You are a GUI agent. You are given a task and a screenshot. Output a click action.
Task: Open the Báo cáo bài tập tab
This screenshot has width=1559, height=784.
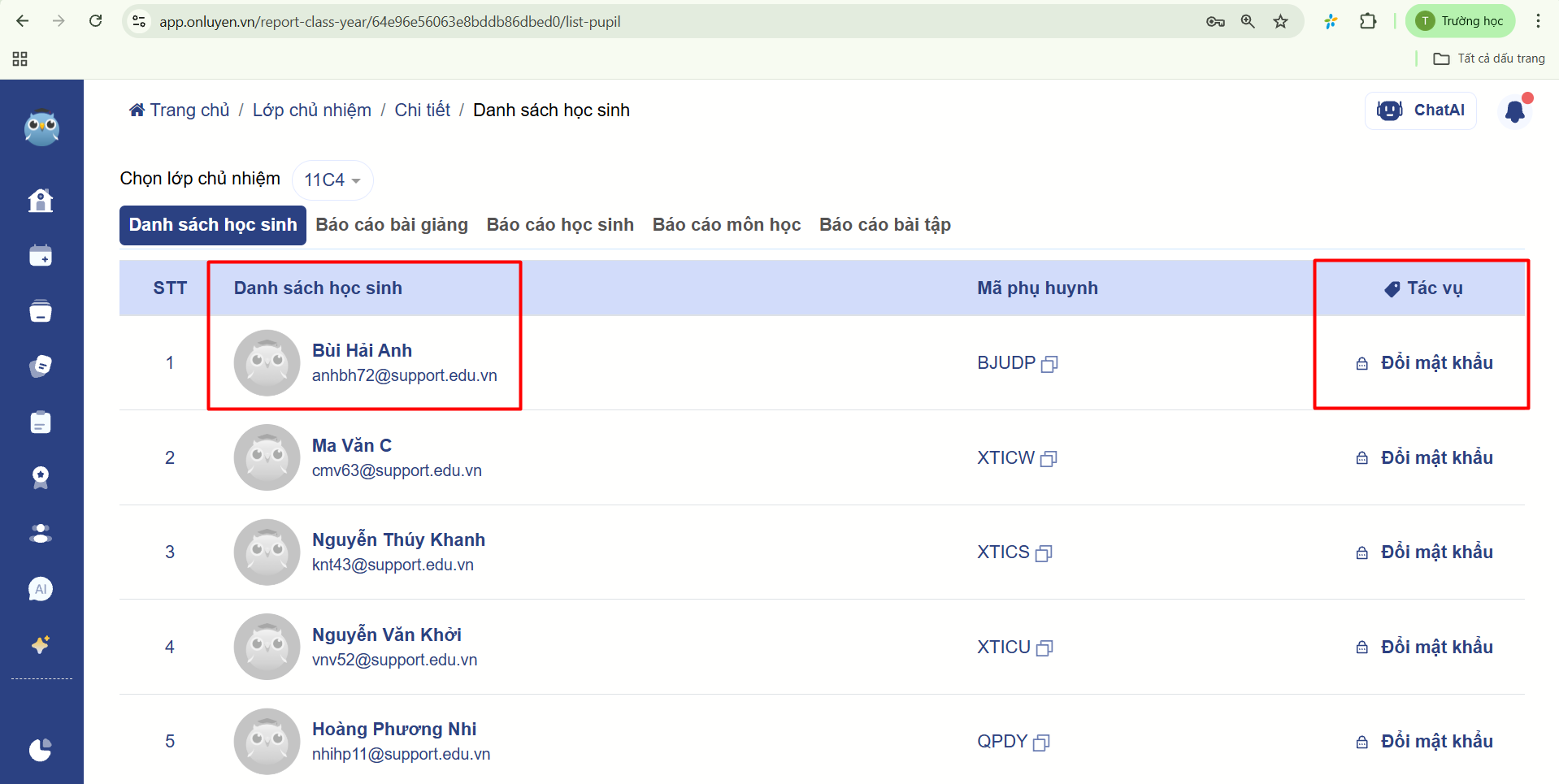coord(884,225)
